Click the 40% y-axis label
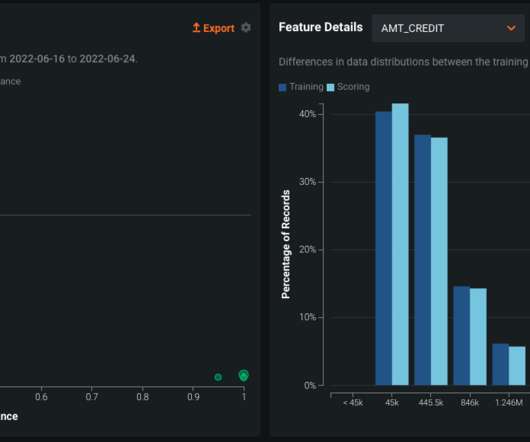This screenshot has height=442, width=530. (x=307, y=114)
